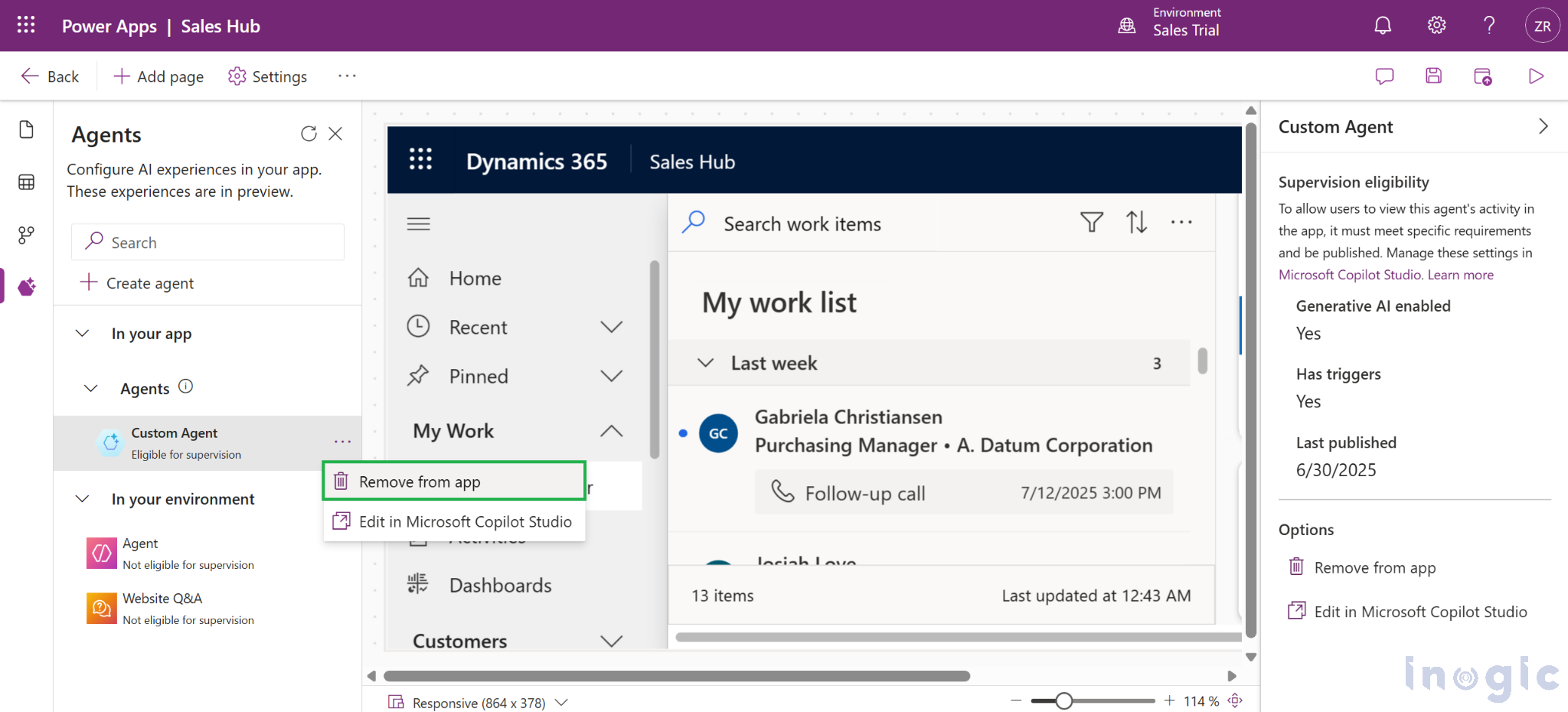Open the ZR account avatar
Image resolution: width=1568 pixels, height=712 pixels.
click(x=1542, y=26)
